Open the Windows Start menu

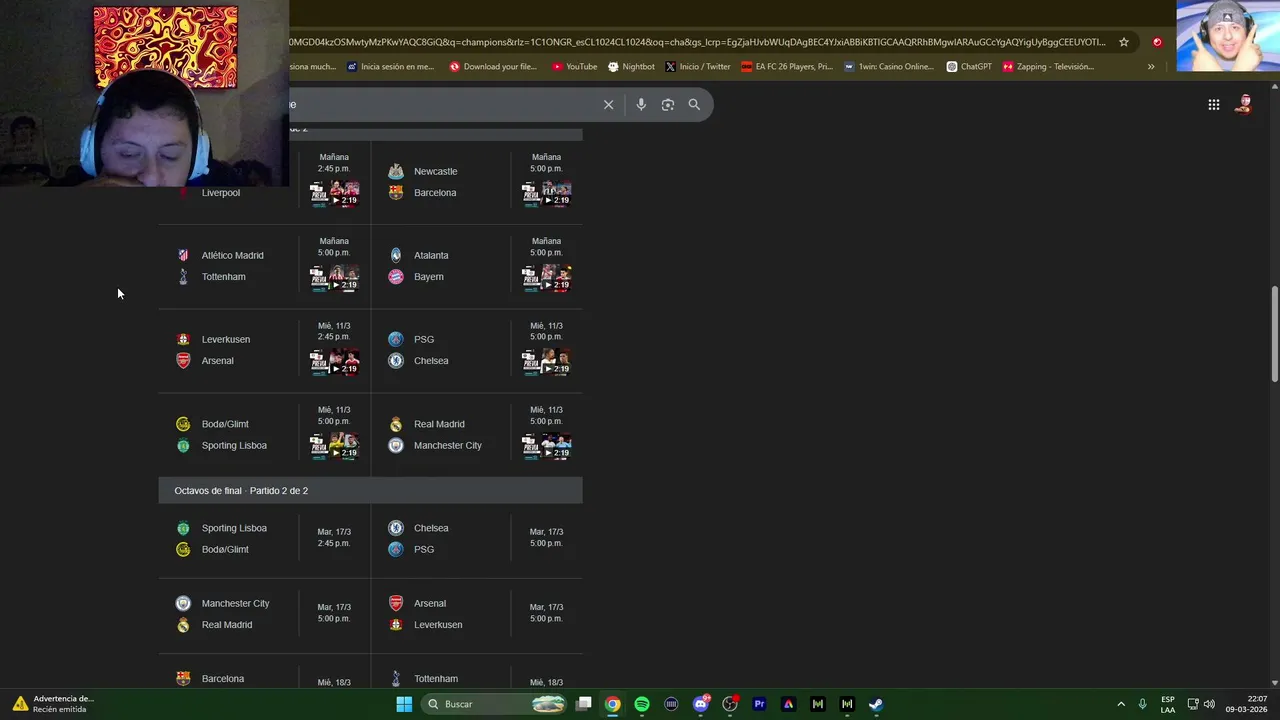pos(404,704)
